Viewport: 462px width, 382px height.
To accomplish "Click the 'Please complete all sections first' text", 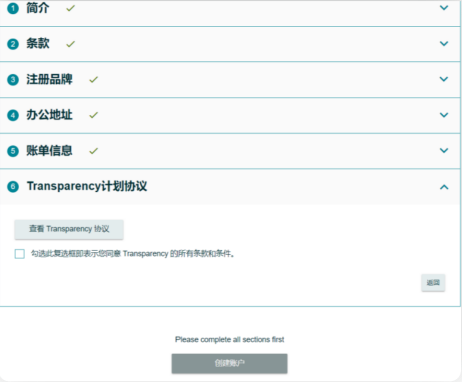I will [x=230, y=340].
